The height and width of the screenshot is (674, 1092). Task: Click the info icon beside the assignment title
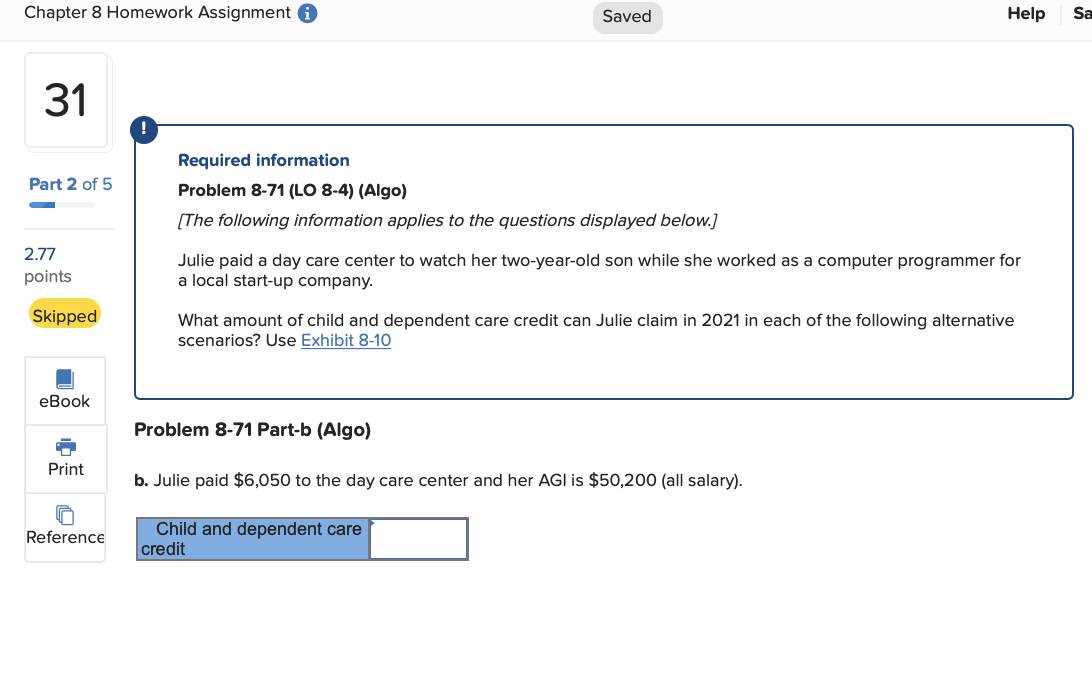pyautogui.click(x=307, y=13)
